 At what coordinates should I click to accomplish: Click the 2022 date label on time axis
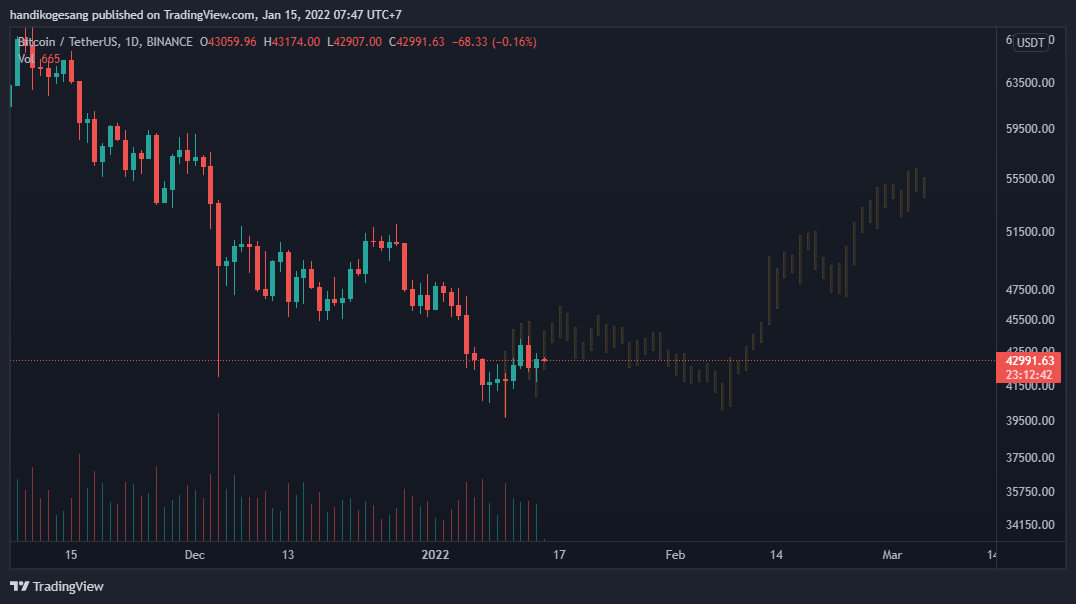[435, 555]
